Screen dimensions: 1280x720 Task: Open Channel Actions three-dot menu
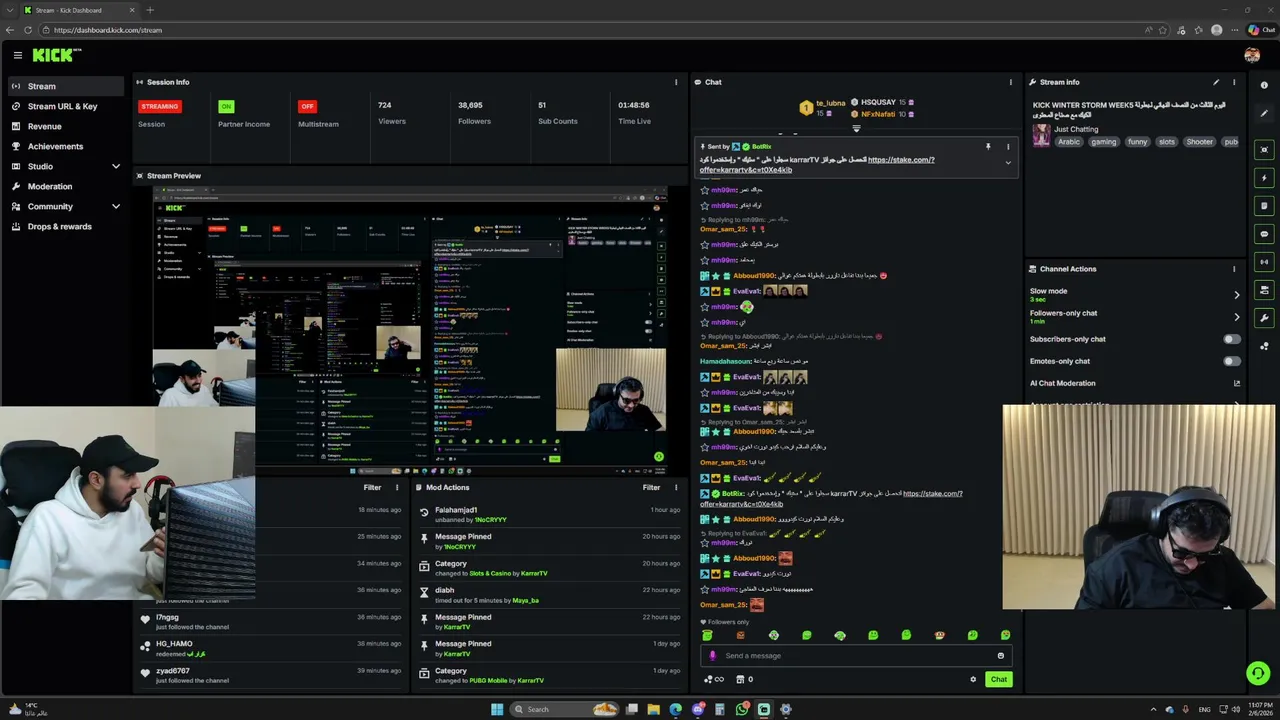point(1234,269)
